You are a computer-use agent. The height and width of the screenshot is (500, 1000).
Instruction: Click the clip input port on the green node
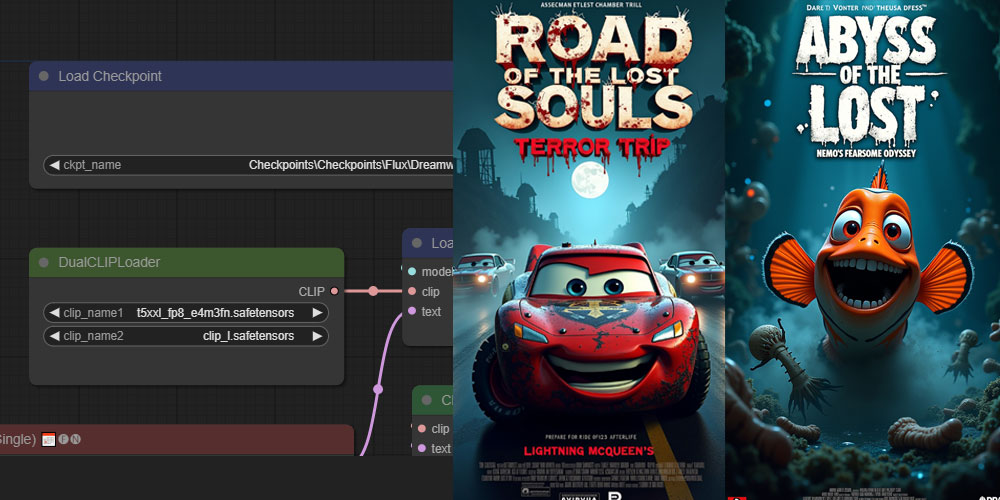pos(422,429)
